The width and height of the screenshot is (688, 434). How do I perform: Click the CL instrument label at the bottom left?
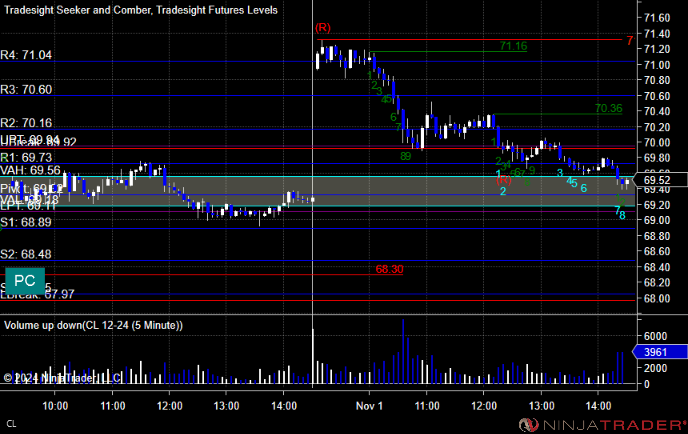(x=11, y=424)
